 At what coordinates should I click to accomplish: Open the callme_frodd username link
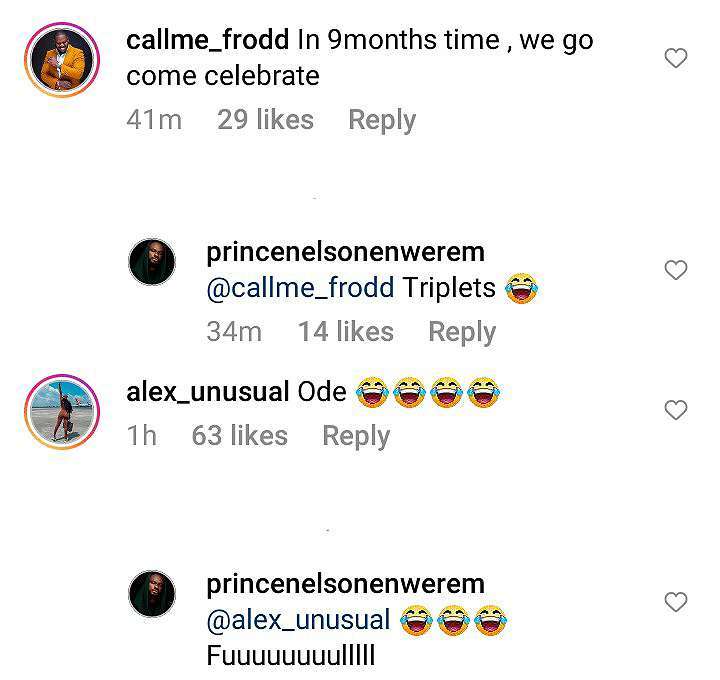[208, 41]
